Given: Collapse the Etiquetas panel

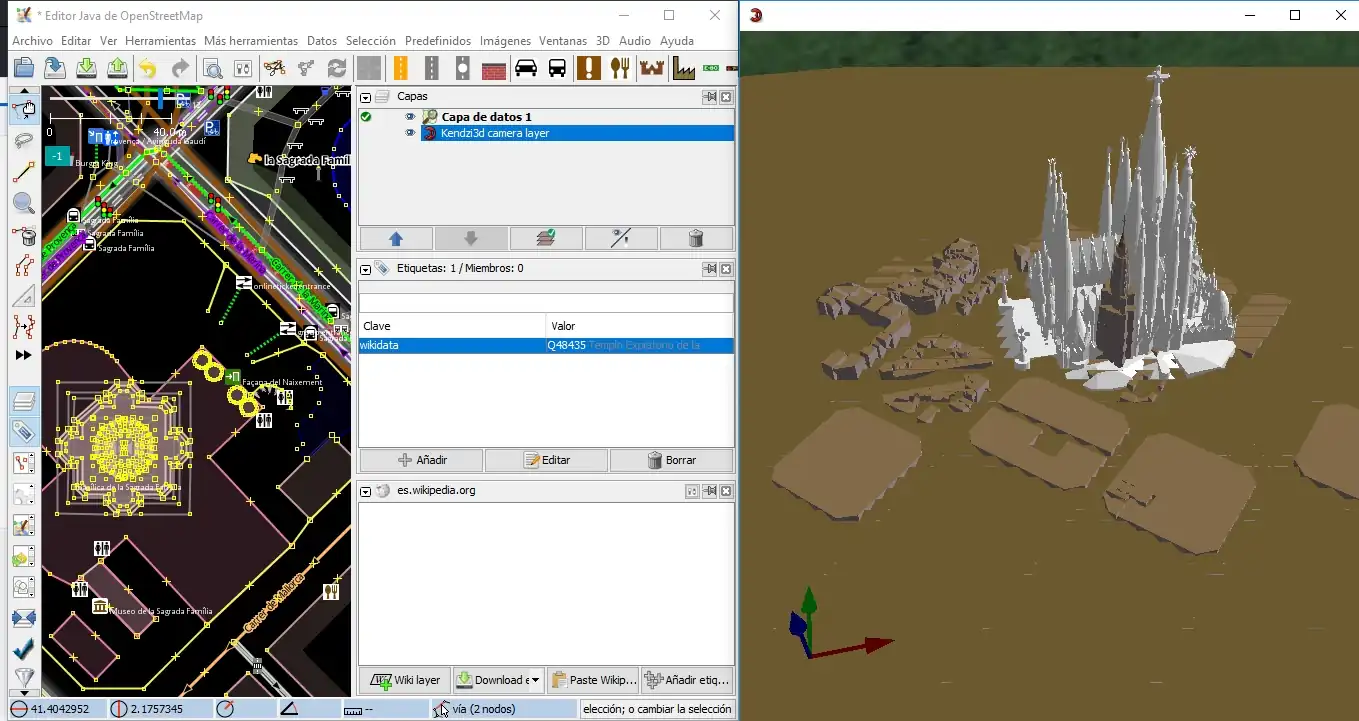Looking at the screenshot, I should click(366, 269).
